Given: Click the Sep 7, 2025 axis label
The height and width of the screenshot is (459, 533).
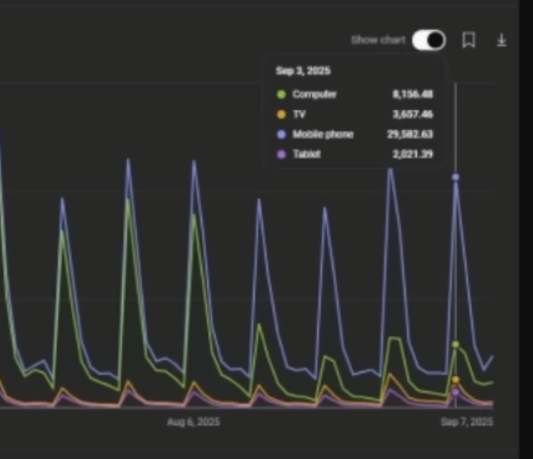Looking at the screenshot, I should (467, 422).
